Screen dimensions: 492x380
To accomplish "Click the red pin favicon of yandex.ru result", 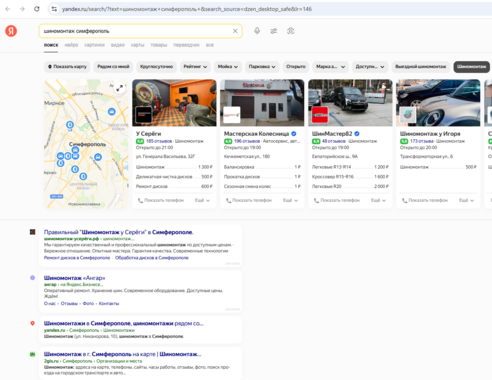I will [x=32, y=323].
